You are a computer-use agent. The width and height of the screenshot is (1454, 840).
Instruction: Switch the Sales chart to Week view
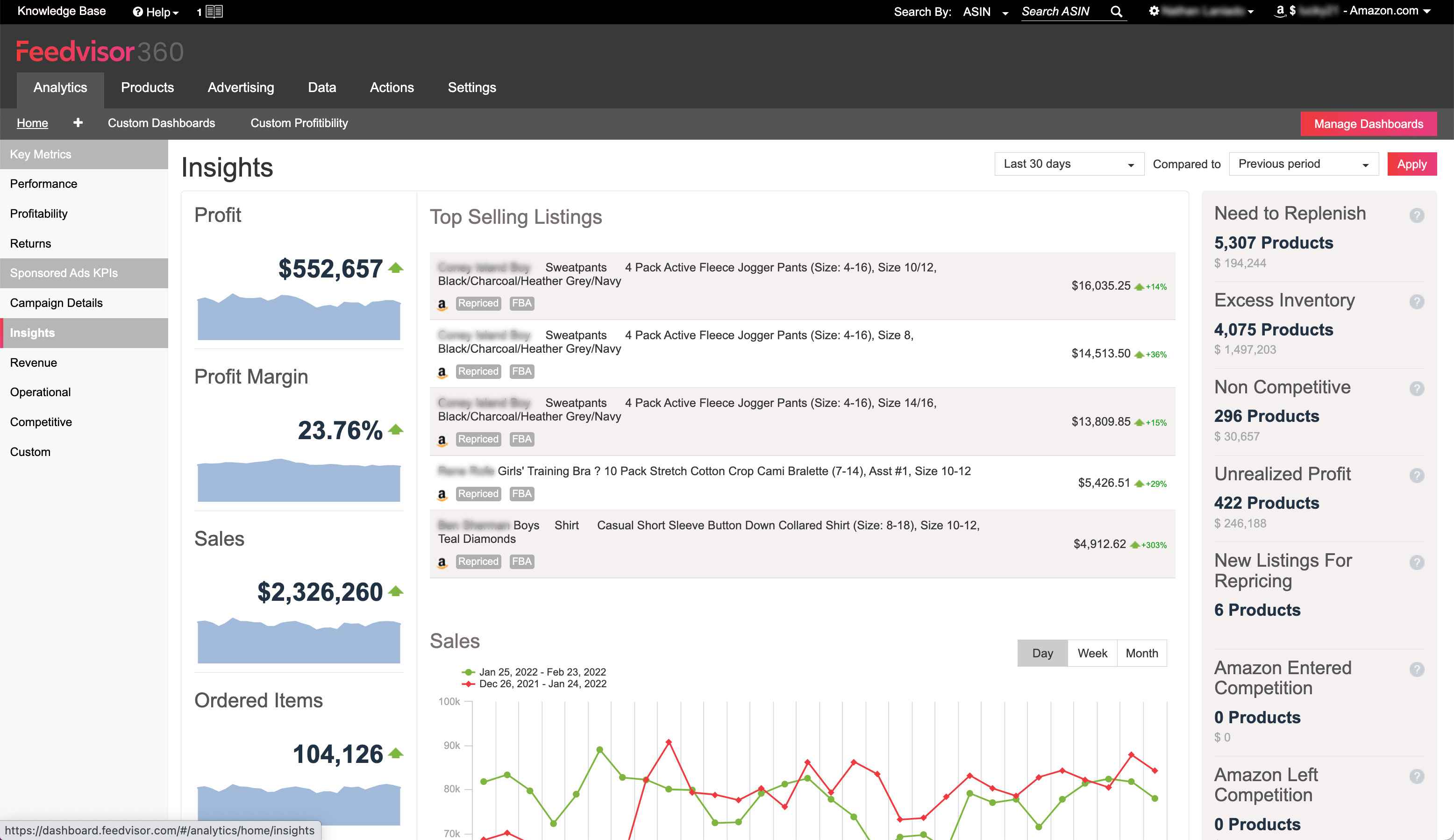[x=1091, y=653]
